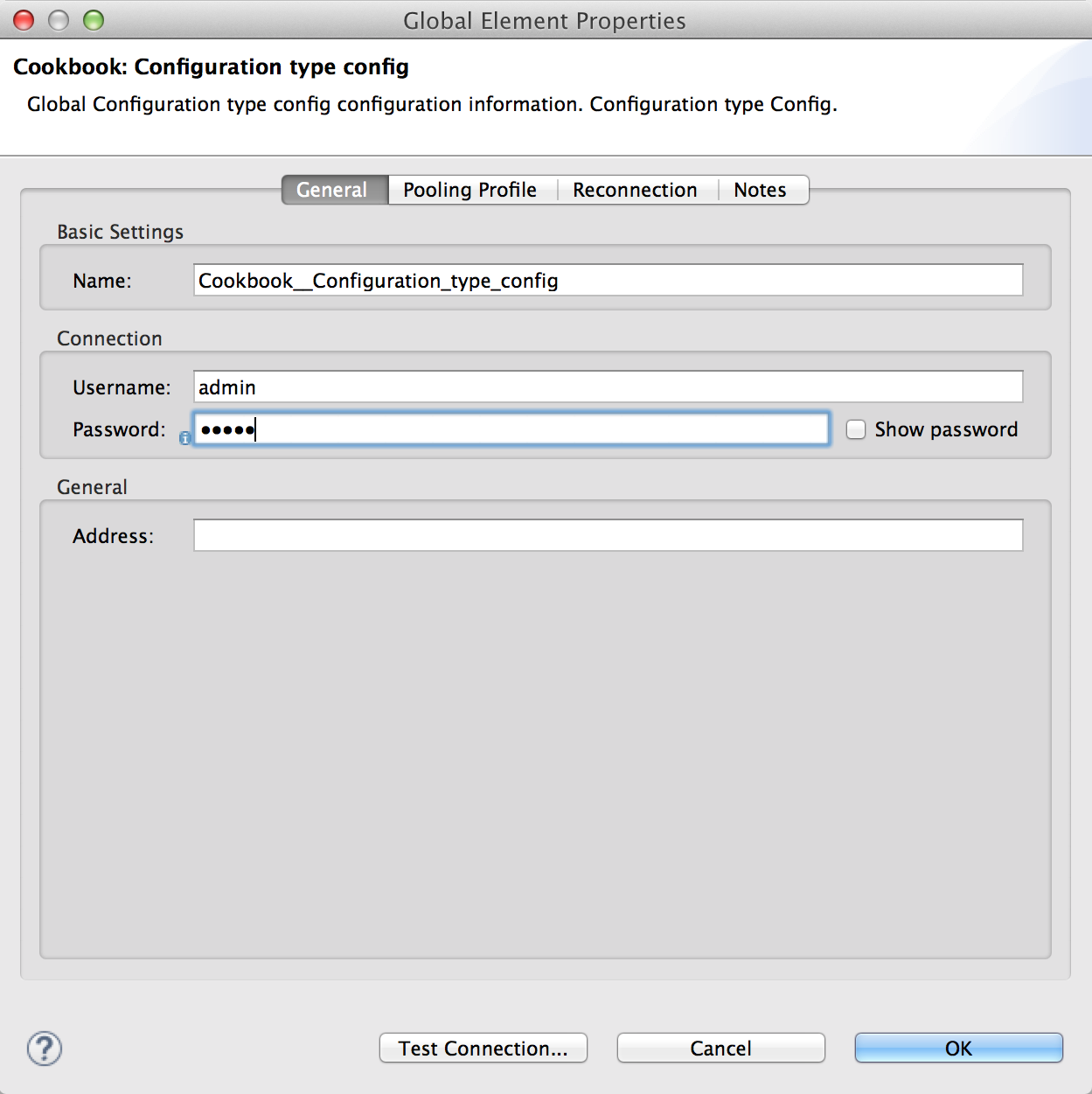Click the Connection section header

(108, 338)
